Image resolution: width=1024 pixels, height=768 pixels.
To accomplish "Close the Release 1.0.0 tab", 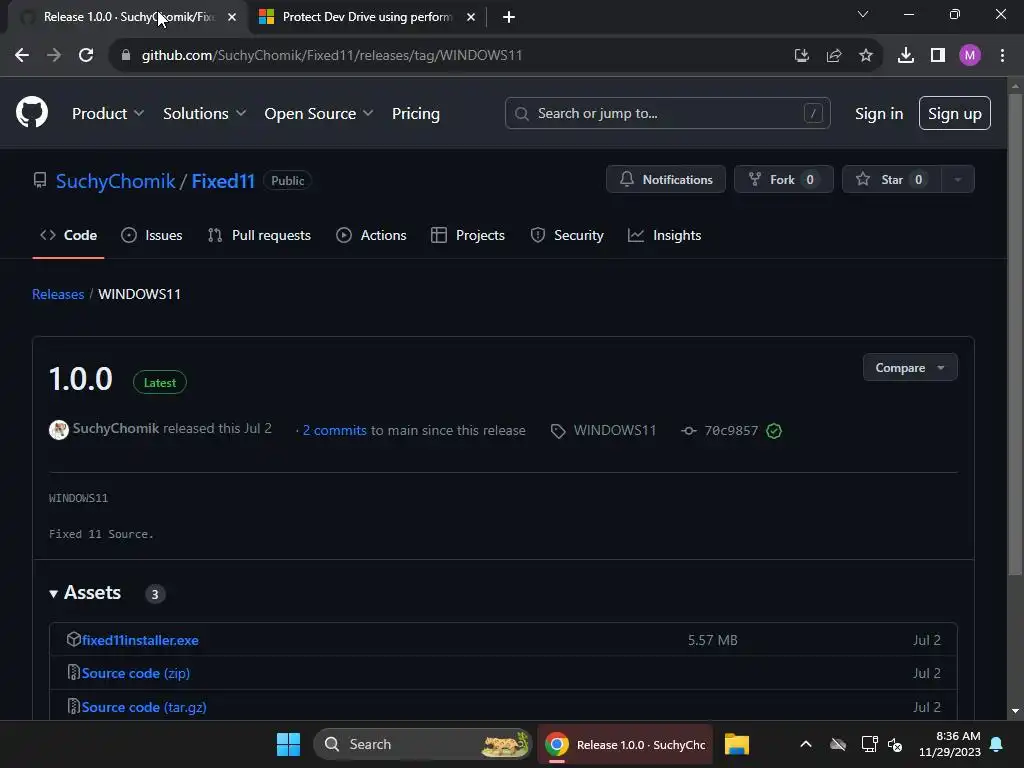I will point(232,17).
